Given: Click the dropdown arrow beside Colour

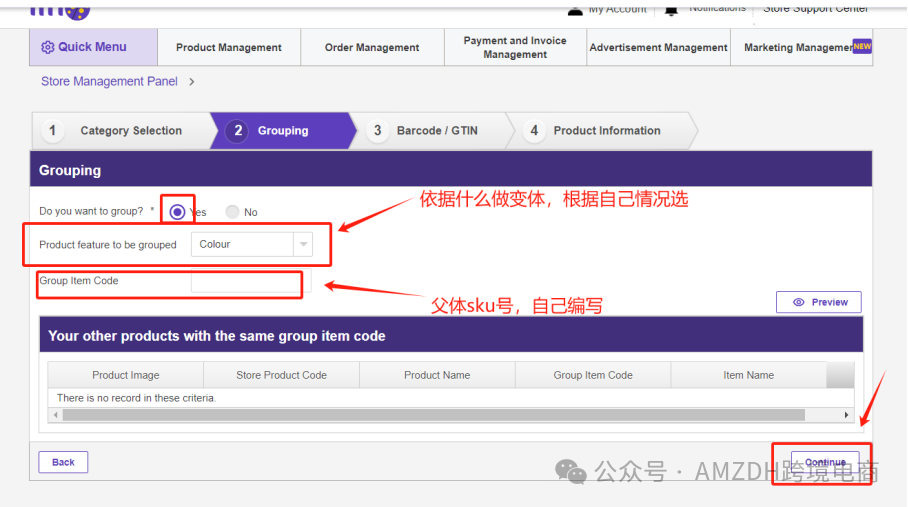Looking at the screenshot, I should pyautogui.click(x=303, y=244).
